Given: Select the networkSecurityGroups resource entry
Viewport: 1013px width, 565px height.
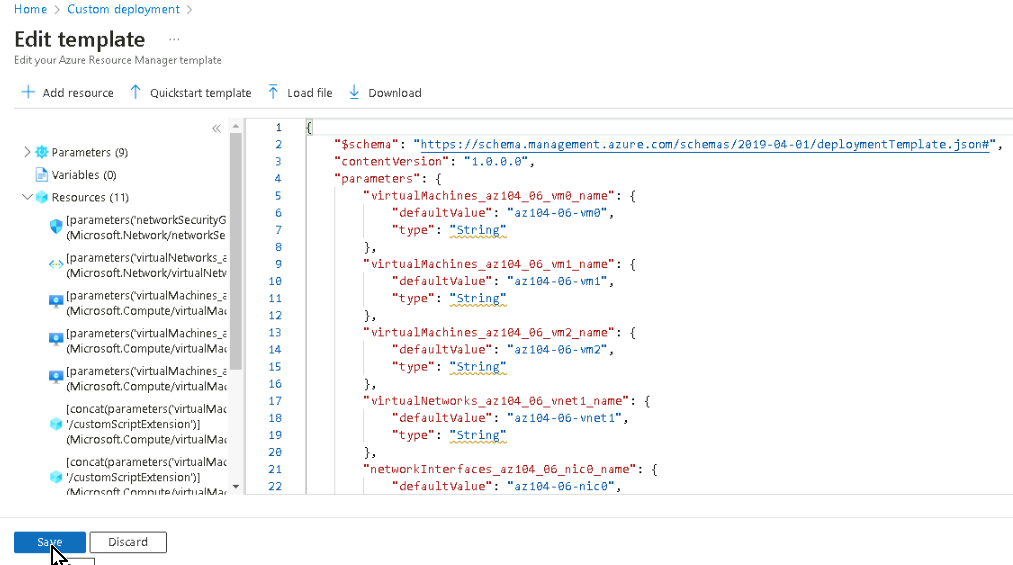Looking at the screenshot, I should pos(146,227).
